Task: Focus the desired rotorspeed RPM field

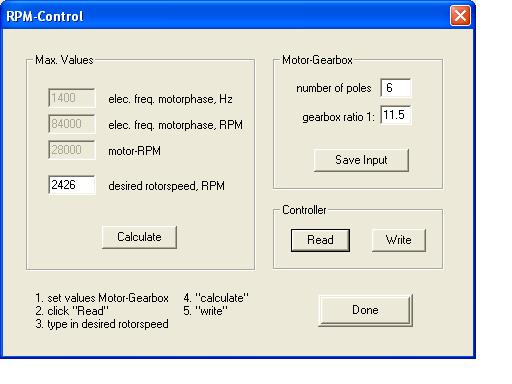Action: click(x=72, y=185)
